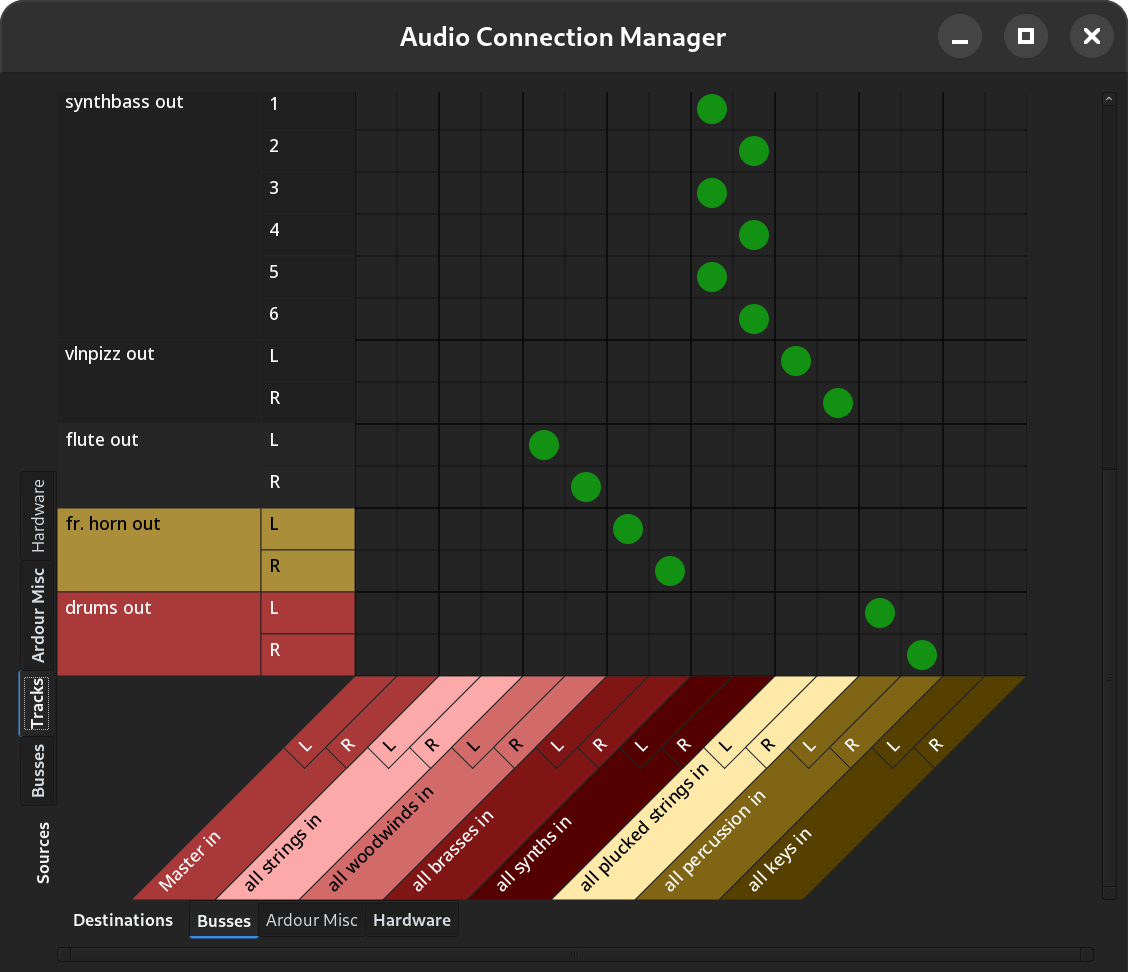Disconnect synthbass out 1 from all synths in
This screenshot has width=1128, height=972.
[712, 108]
